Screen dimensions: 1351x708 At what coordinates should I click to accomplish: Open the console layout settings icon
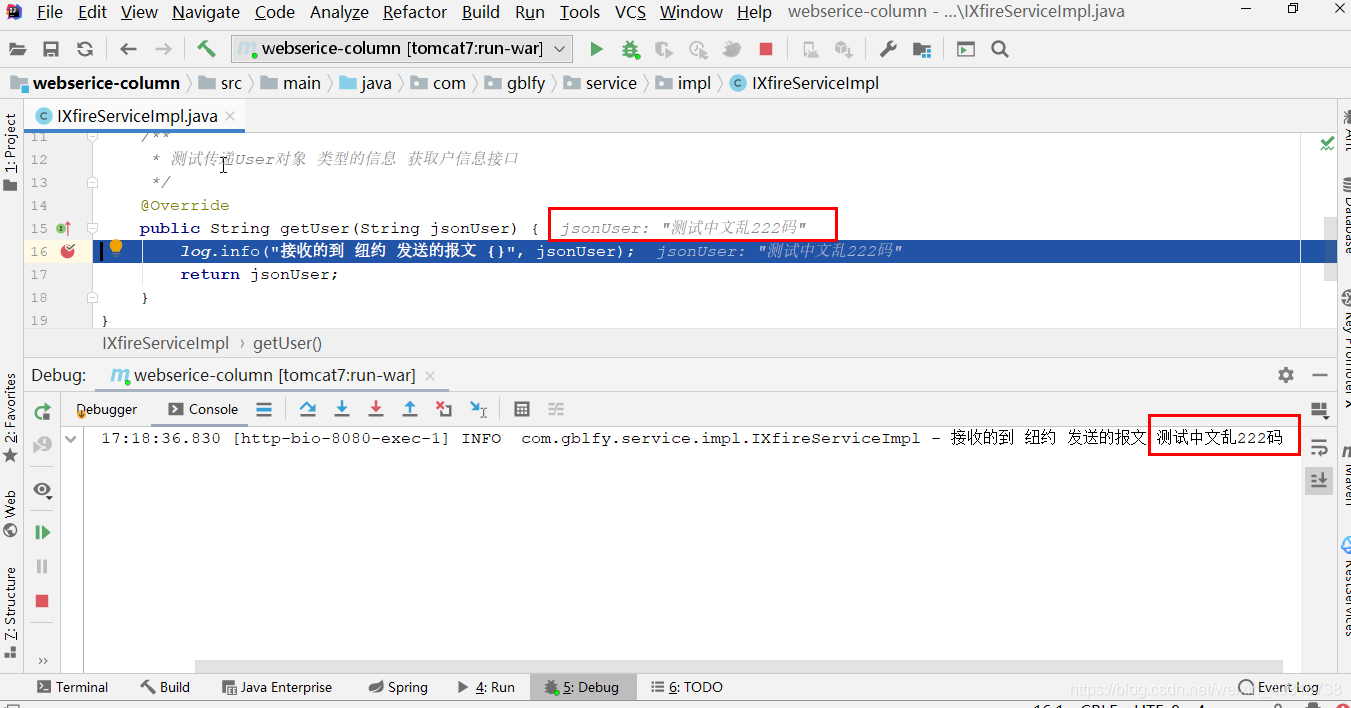1319,410
